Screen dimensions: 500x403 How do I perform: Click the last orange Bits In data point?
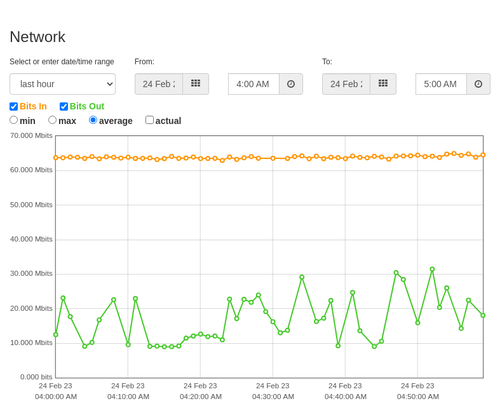click(x=483, y=155)
